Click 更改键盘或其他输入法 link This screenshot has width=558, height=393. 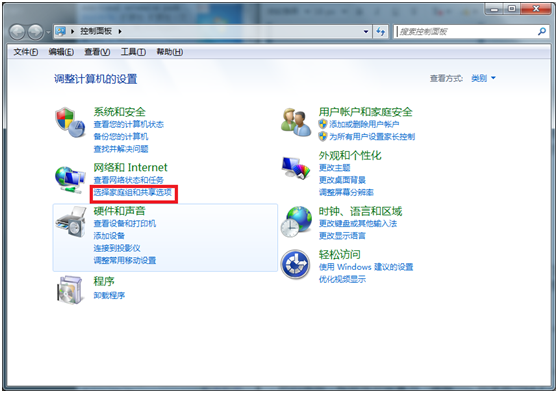point(358,224)
